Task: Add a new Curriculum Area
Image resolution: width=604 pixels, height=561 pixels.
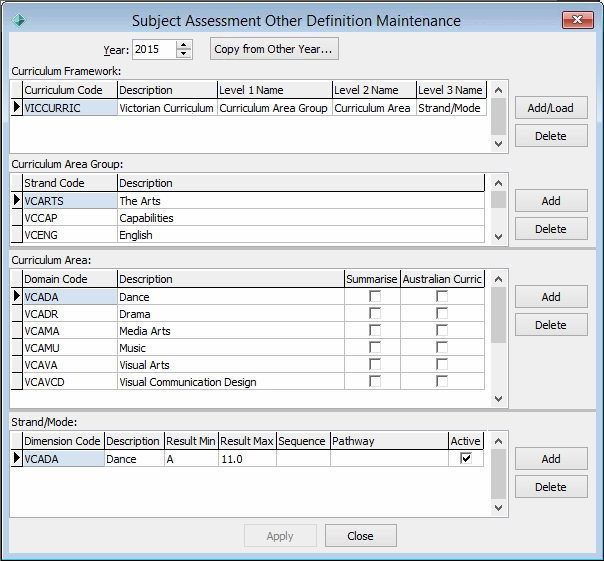Action: (x=551, y=297)
